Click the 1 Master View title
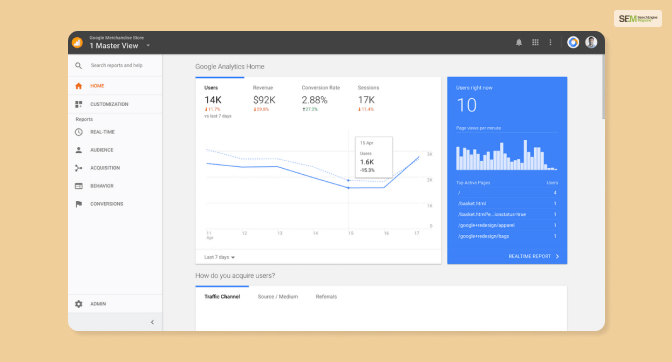Viewport: 672px width, 362px height. [x=114, y=46]
